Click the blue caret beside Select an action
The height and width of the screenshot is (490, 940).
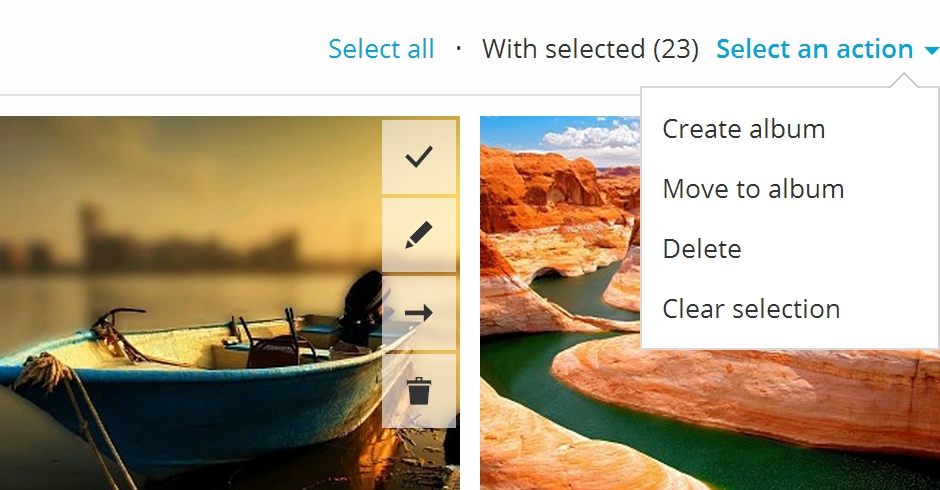coord(932,50)
